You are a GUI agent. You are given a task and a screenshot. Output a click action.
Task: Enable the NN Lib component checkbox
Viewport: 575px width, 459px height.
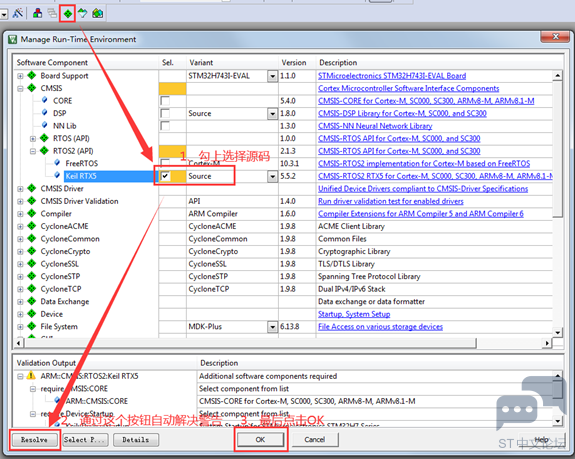coord(165,126)
